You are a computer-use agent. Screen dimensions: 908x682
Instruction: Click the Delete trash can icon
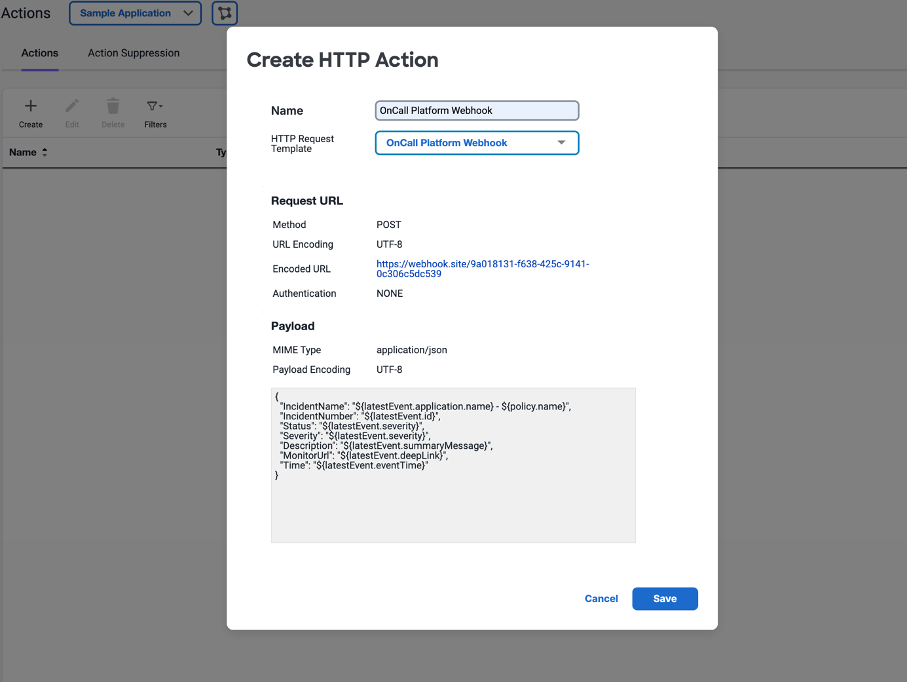coord(113,106)
